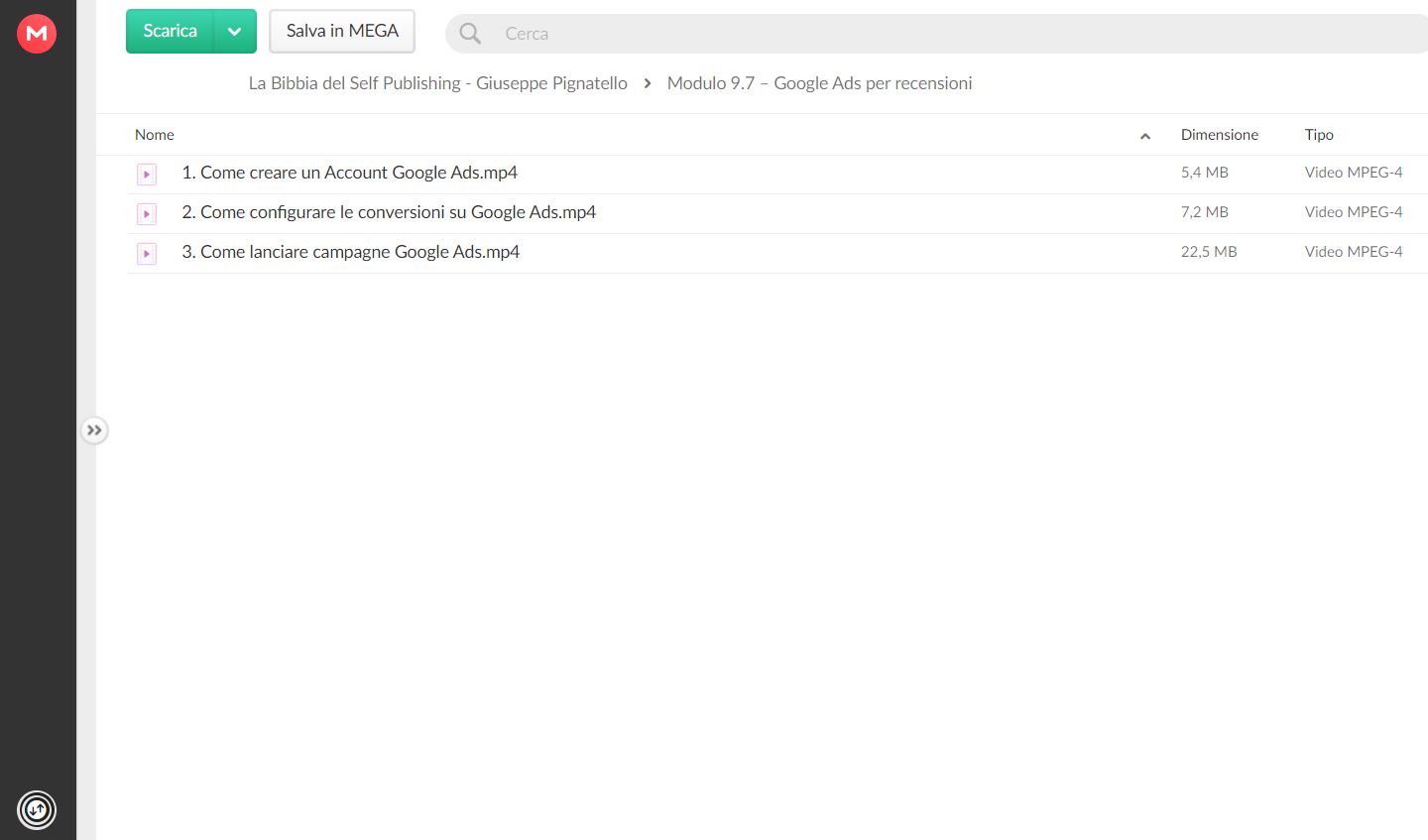Click video icon of Account Google Ads file
Screen dimensions: 1428x840
pos(147,175)
